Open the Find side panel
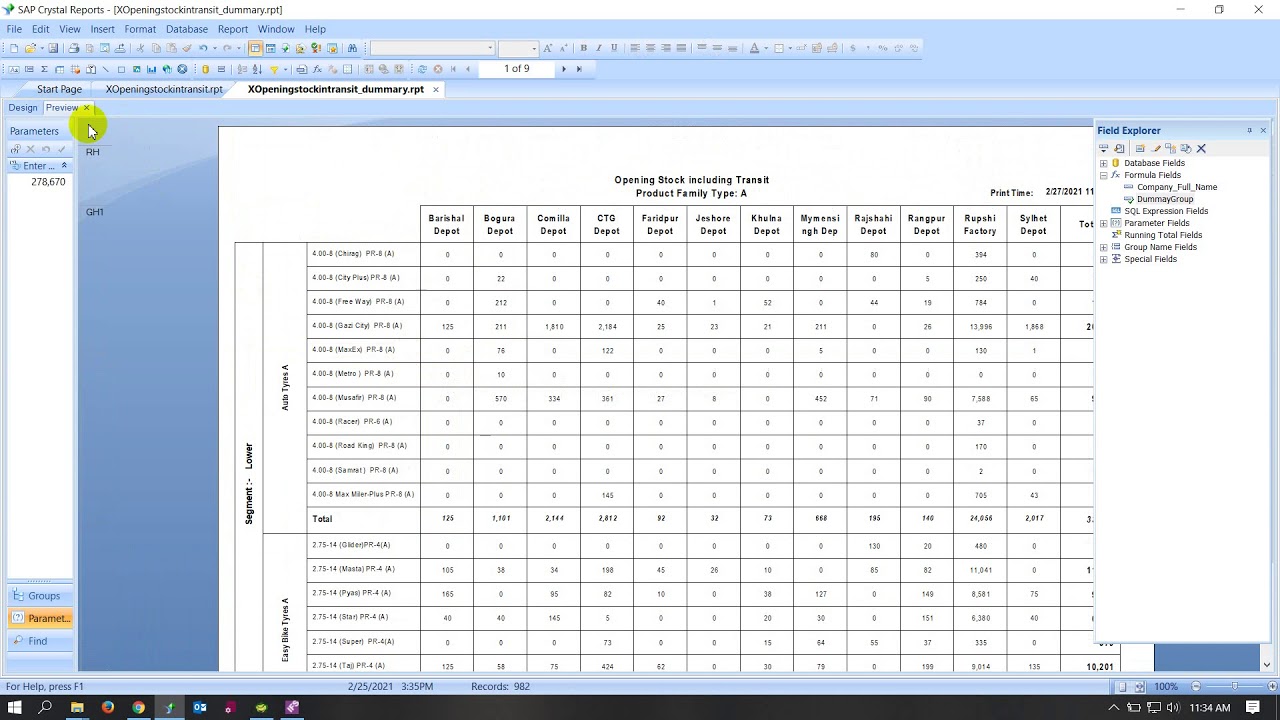This screenshot has height=720, width=1280. pos(39,641)
